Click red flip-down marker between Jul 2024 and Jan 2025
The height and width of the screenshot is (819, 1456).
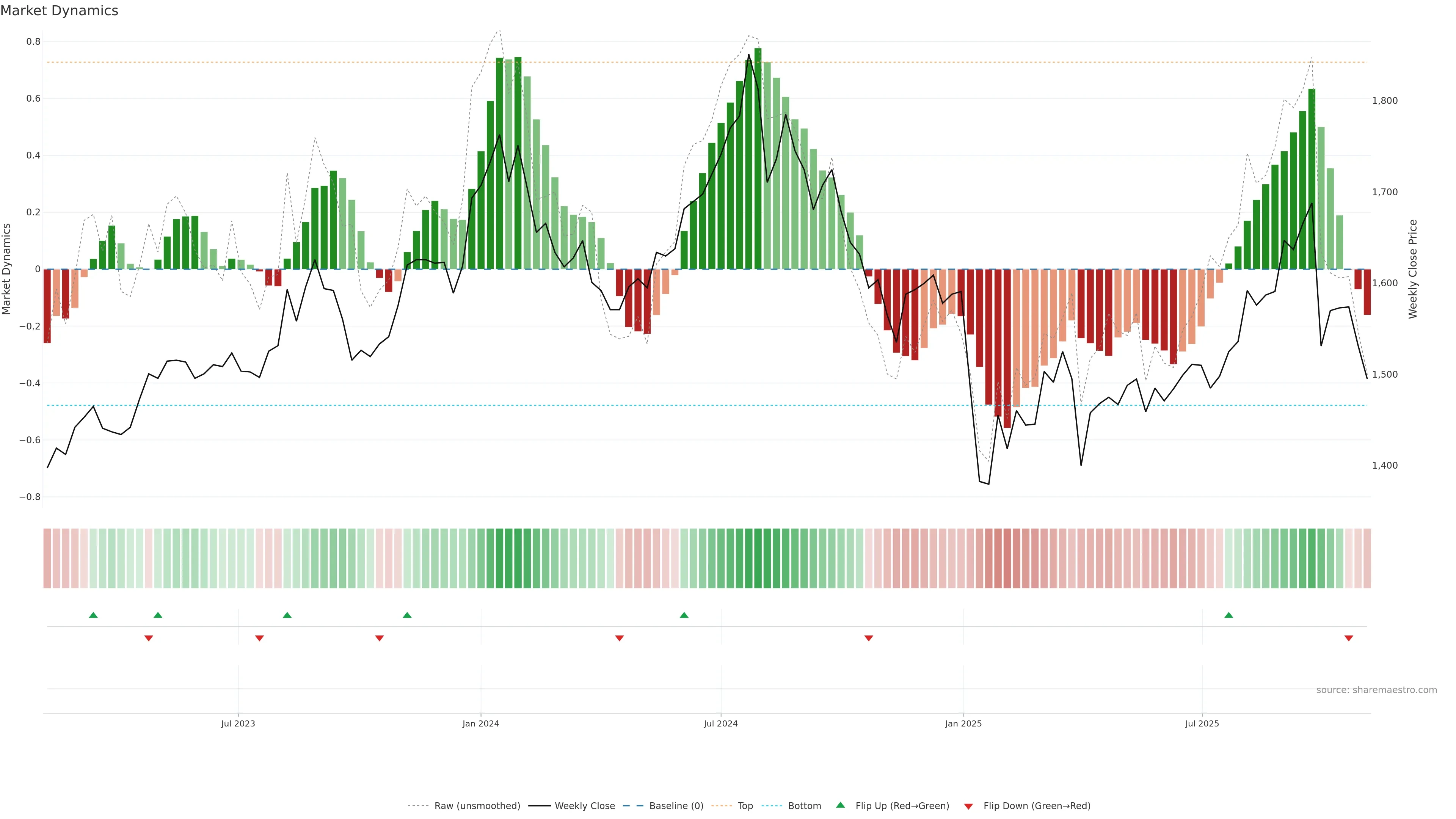(x=869, y=638)
